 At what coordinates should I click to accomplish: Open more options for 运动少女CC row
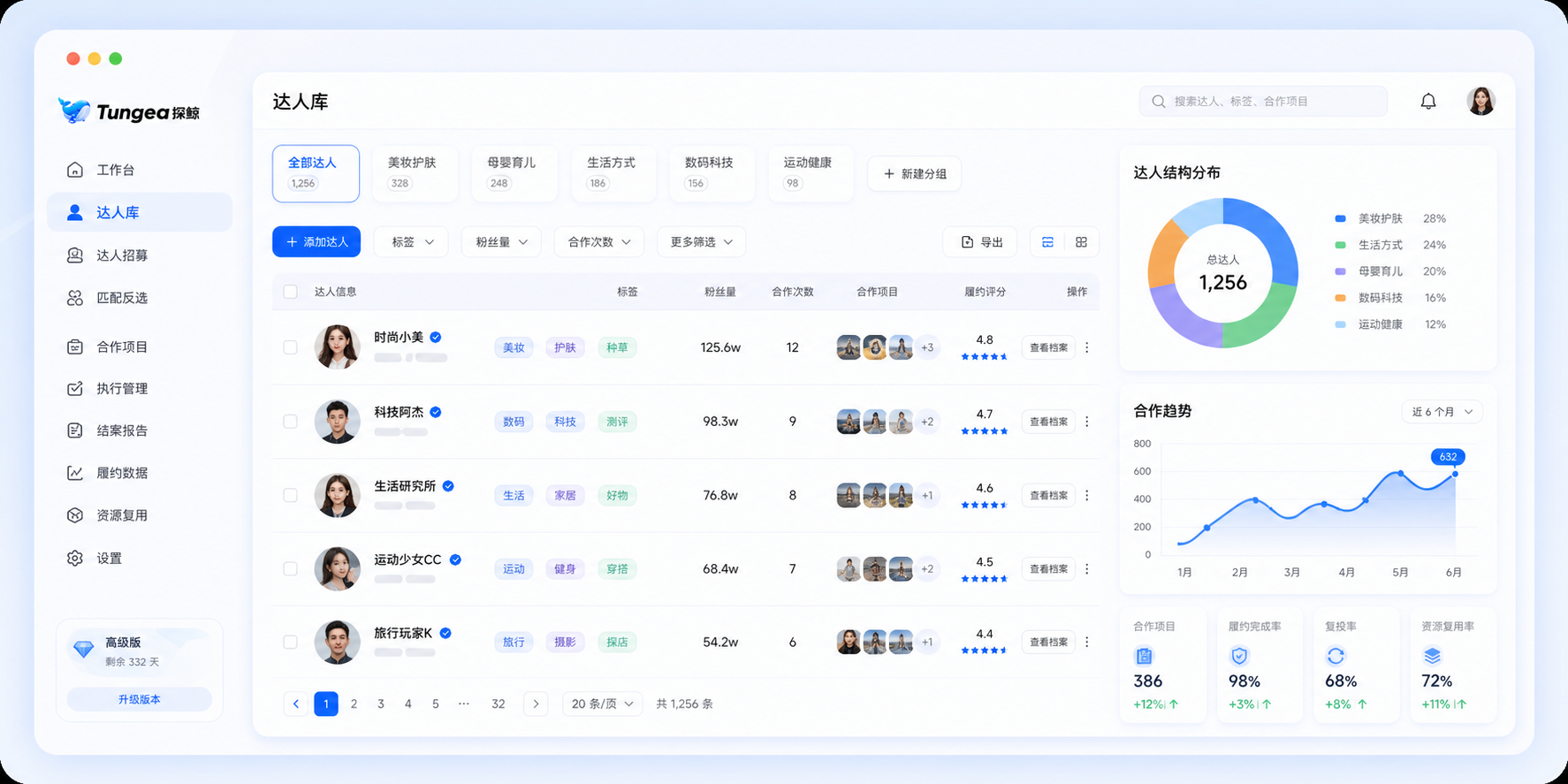[x=1087, y=569]
